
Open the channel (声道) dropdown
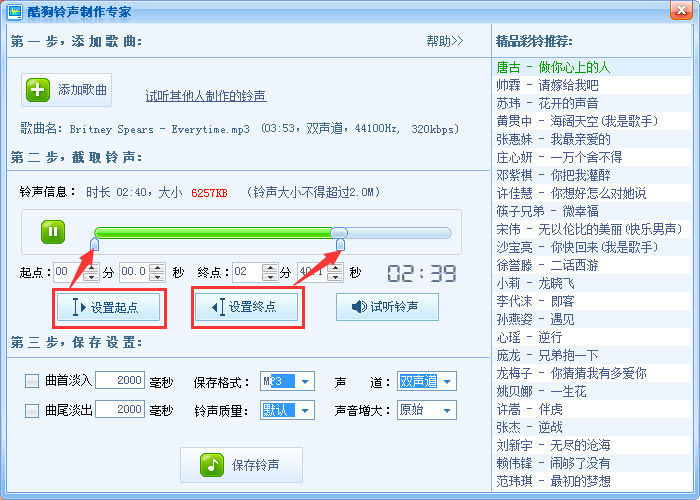tap(445, 381)
